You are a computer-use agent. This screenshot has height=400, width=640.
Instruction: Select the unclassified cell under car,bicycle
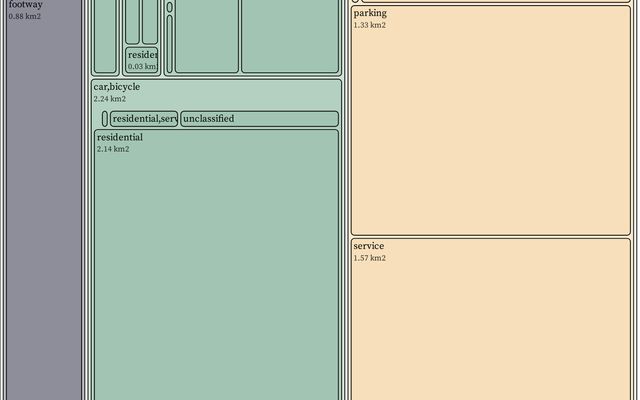pyautogui.click(x=259, y=119)
